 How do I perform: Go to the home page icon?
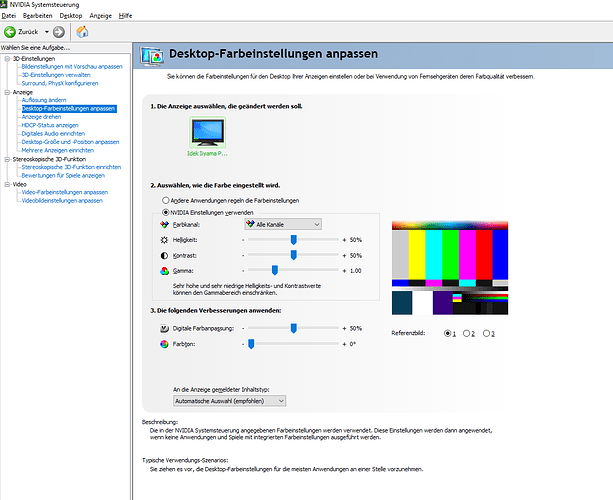coord(82,32)
